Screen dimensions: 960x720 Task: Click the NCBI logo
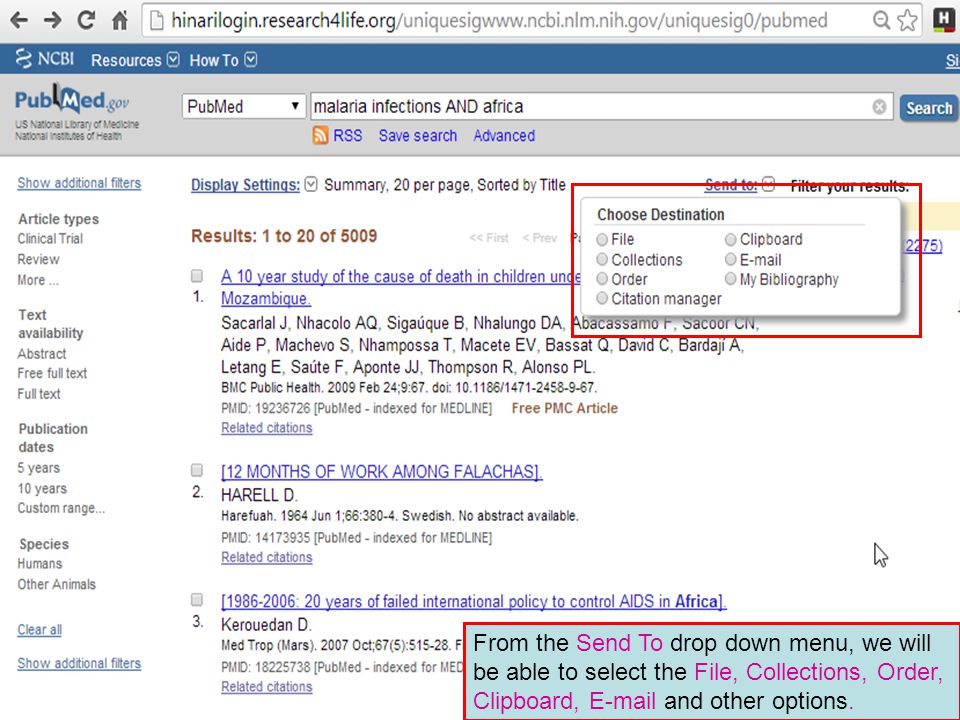coord(44,59)
